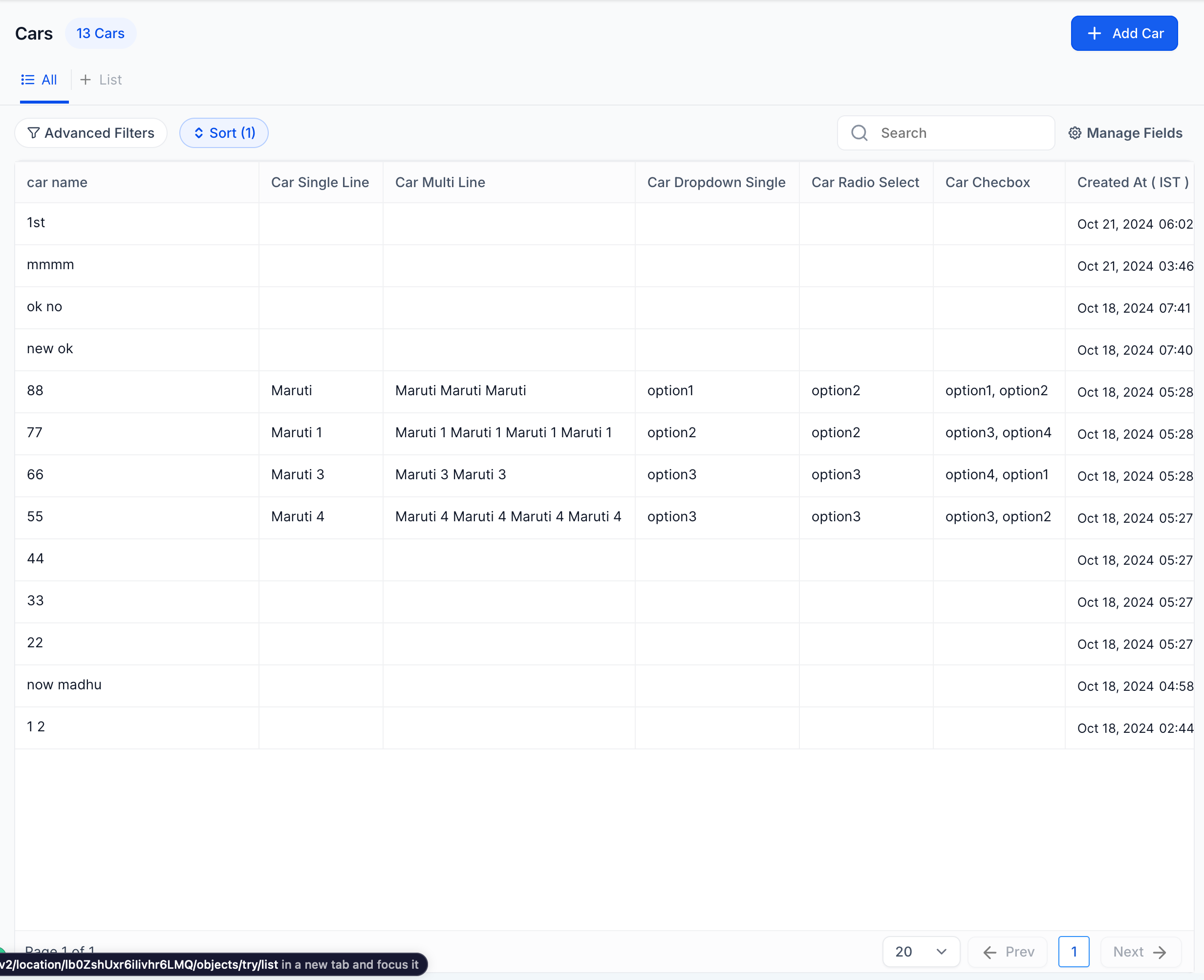1204x980 pixels.
Task: Click the funnel icon in Advanced Filters
Action: pos(33,133)
